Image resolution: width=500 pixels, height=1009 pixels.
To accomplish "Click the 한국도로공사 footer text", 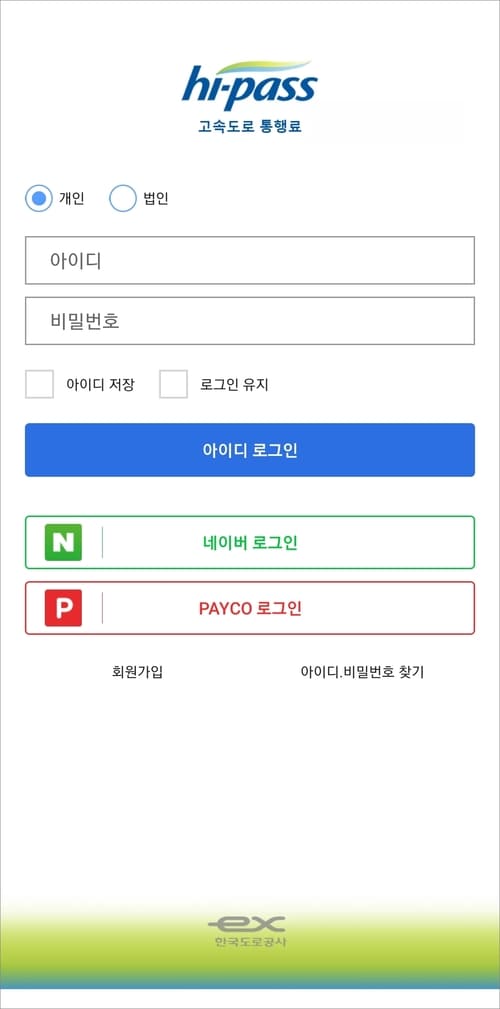I will click(250, 942).
